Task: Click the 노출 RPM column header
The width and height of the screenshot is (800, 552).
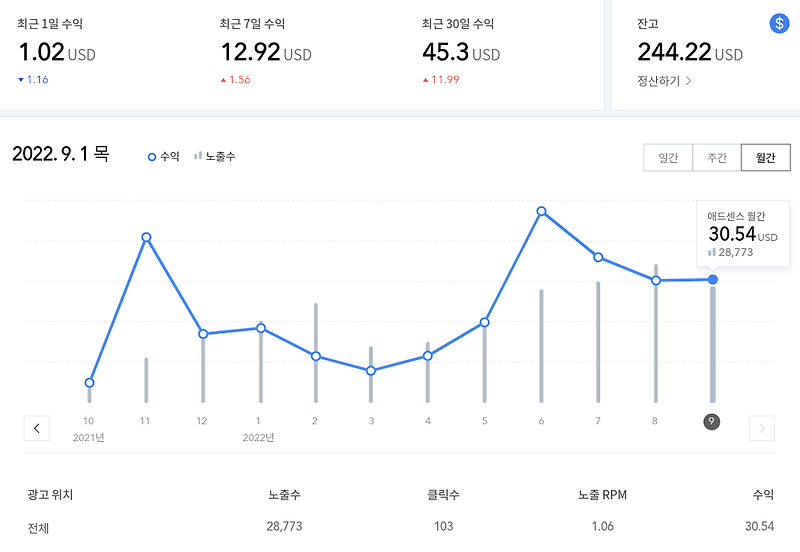Action: click(602, 494)
